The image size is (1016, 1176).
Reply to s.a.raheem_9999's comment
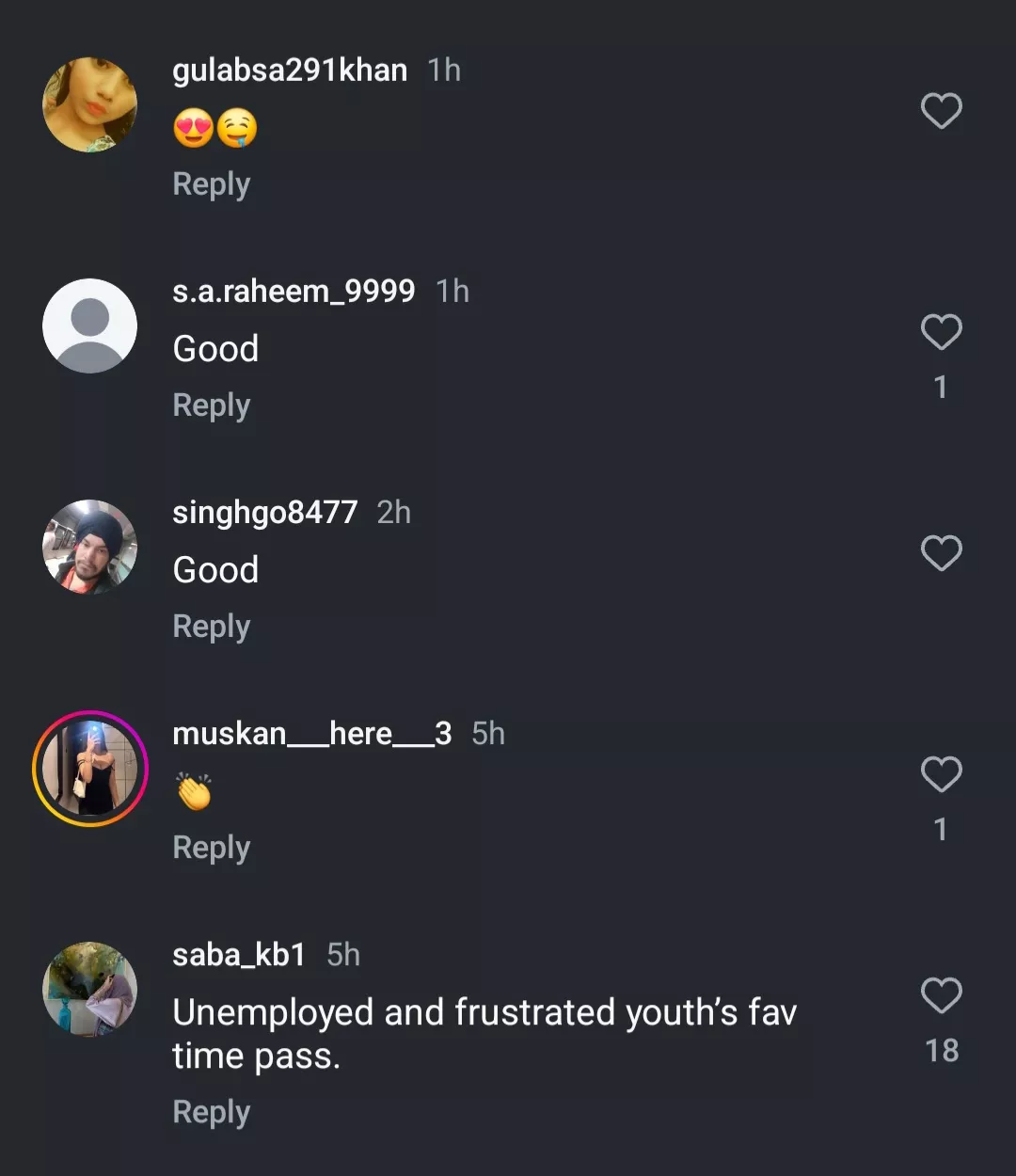[212, 405]
